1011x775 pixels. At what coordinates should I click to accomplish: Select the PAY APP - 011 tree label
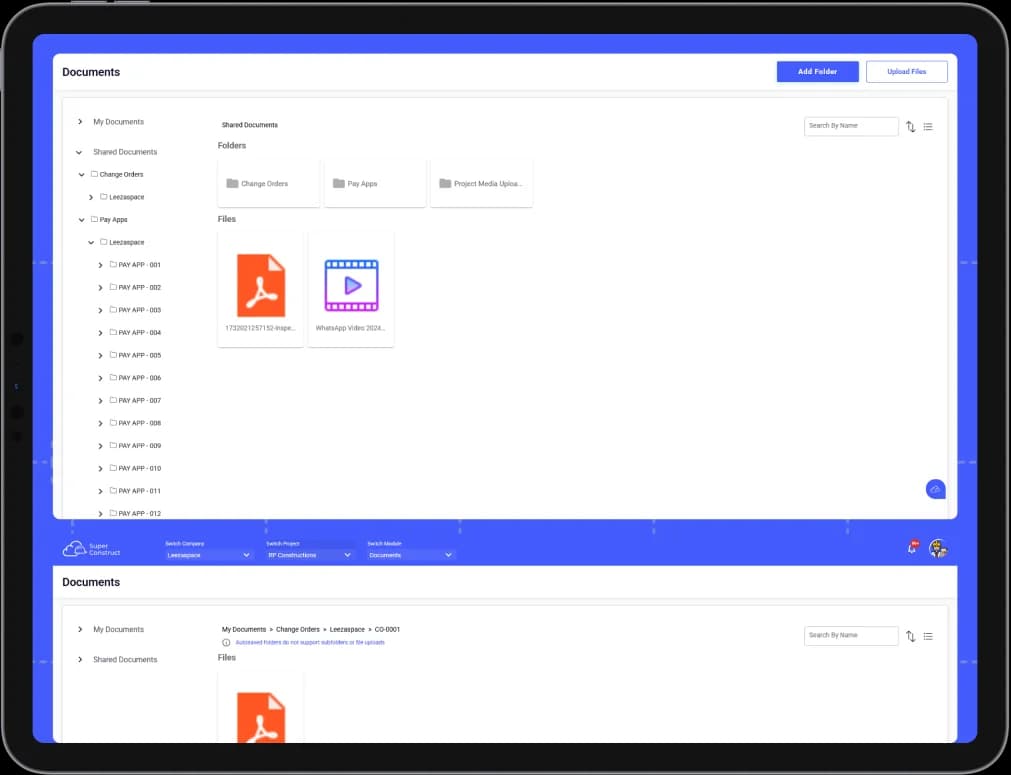click(x=140, y=491)
